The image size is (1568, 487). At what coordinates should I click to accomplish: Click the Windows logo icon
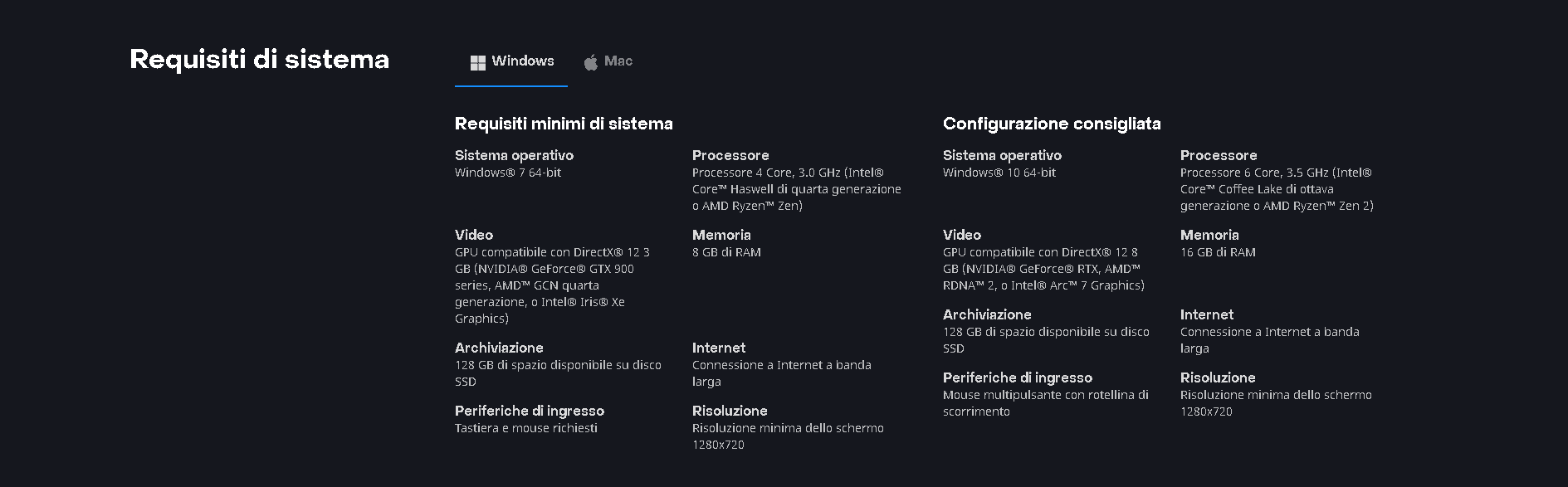click(477, 62)
